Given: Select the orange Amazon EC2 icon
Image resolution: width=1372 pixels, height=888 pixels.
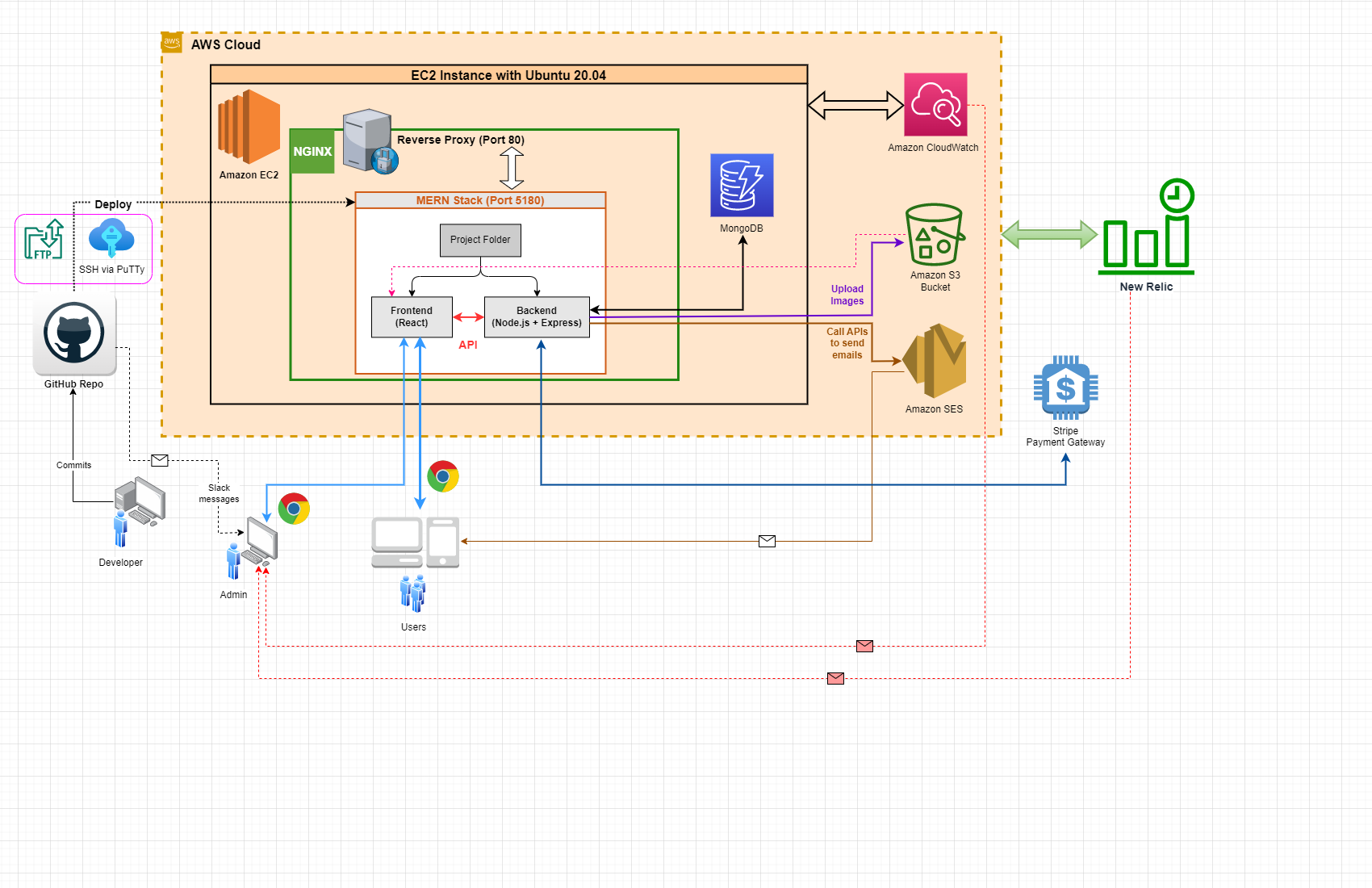Looking at the screenshot, I should (249, 127).
